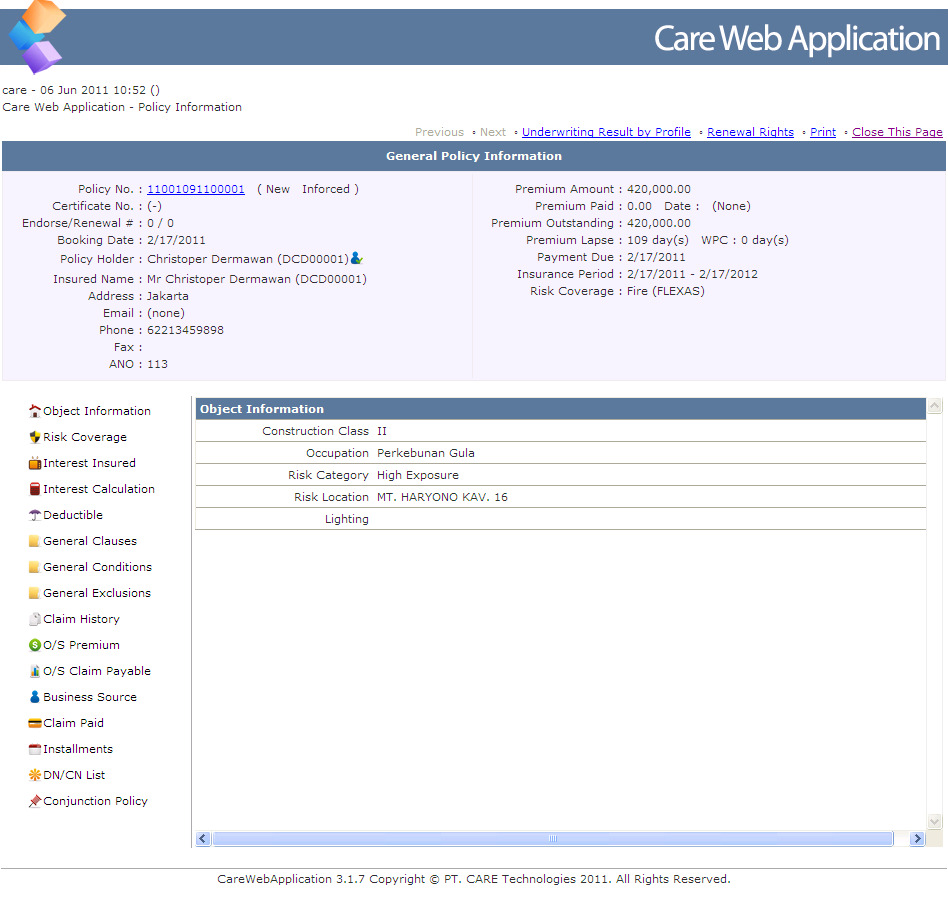This screenshot has height=899, width=948.
Task: Open the General Clauses section
Action: coord(90,541)
